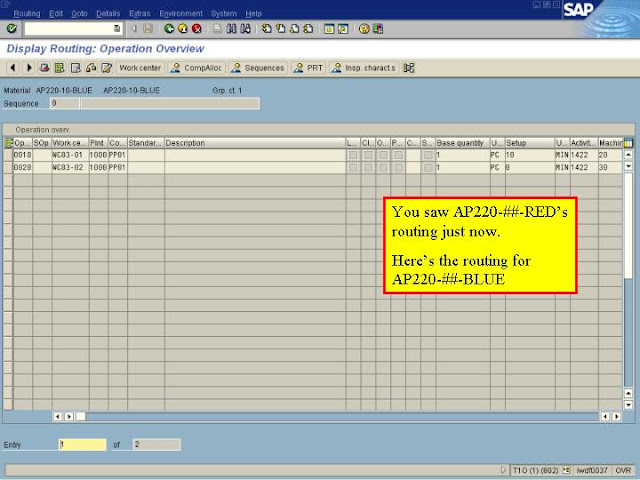Expand the status bar triangle before T1O
The width and height of the screenshot is (640, 480).
point(503,470)
